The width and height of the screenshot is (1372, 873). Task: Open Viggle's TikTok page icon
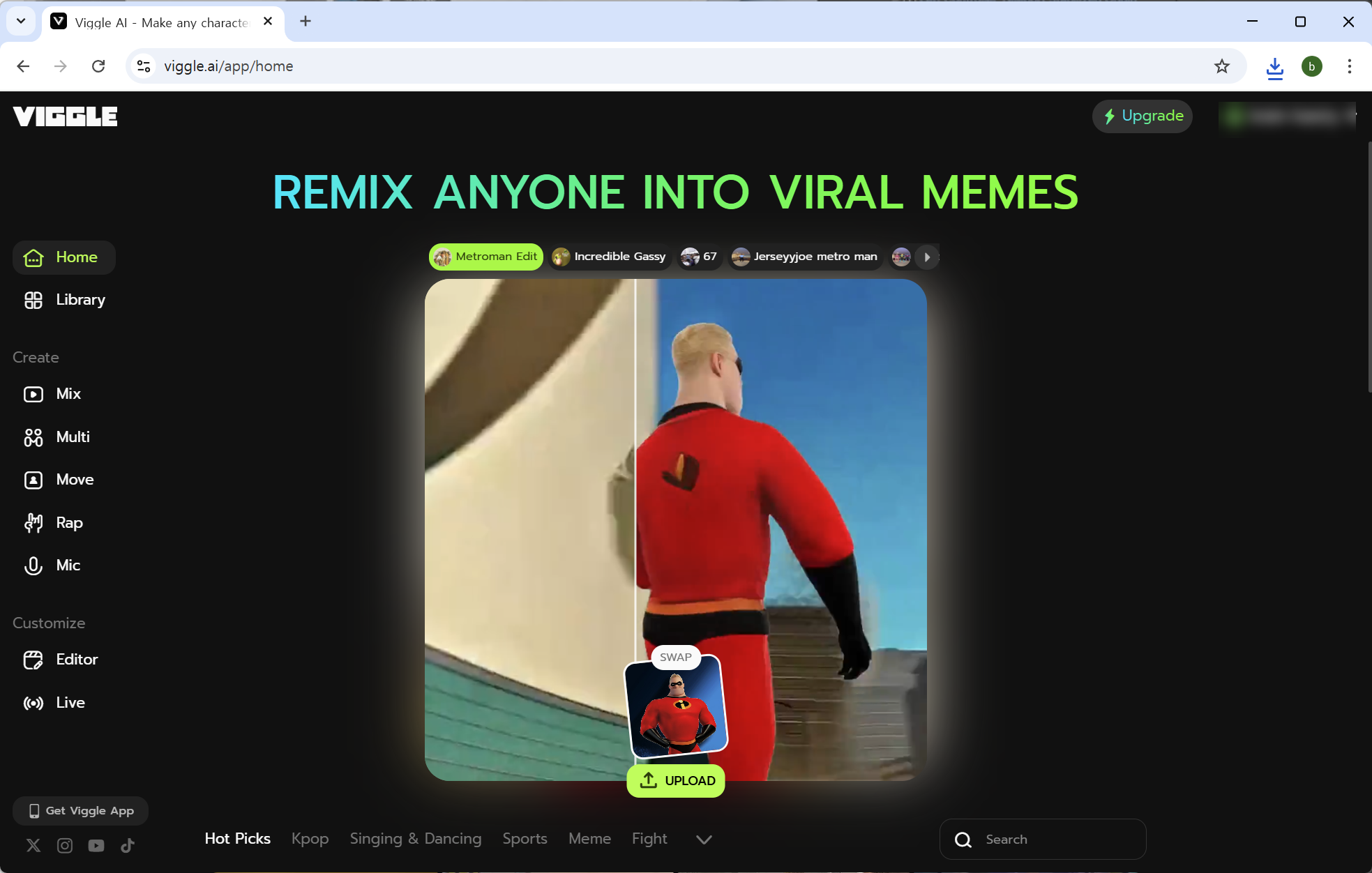pos(128,846)
